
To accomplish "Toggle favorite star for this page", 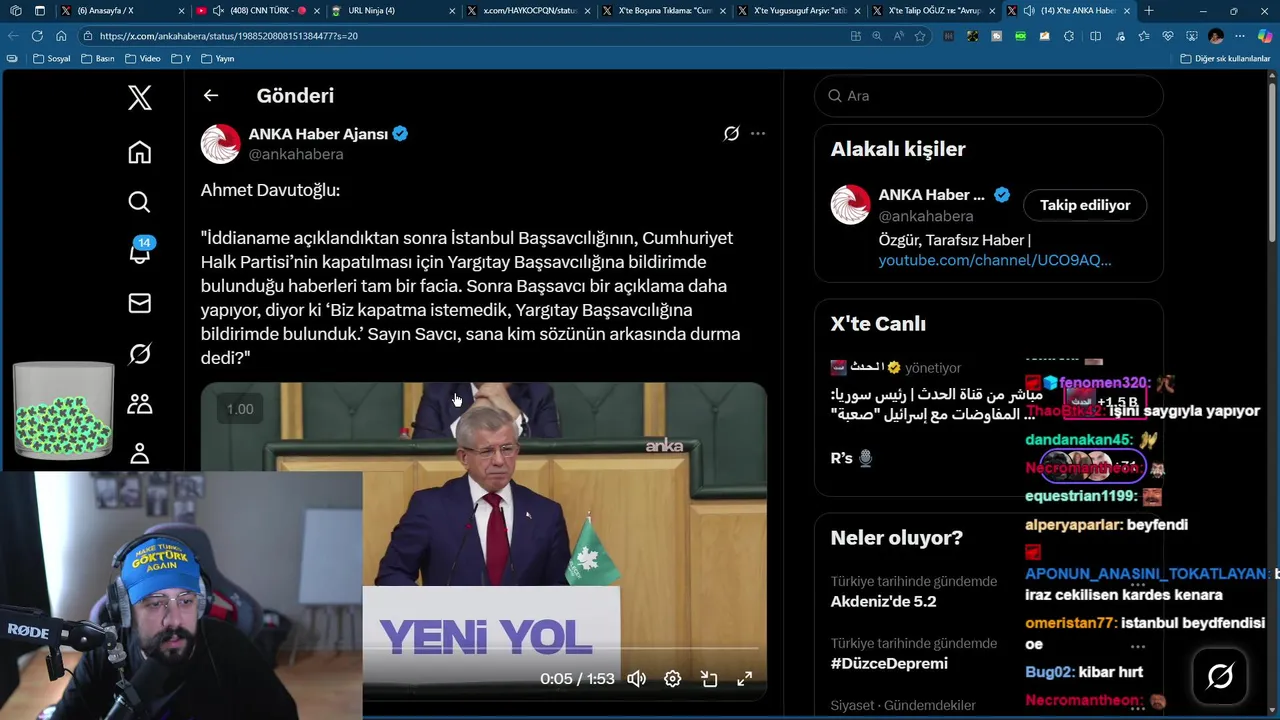I will pyautogui.click(x=920, y=36).
